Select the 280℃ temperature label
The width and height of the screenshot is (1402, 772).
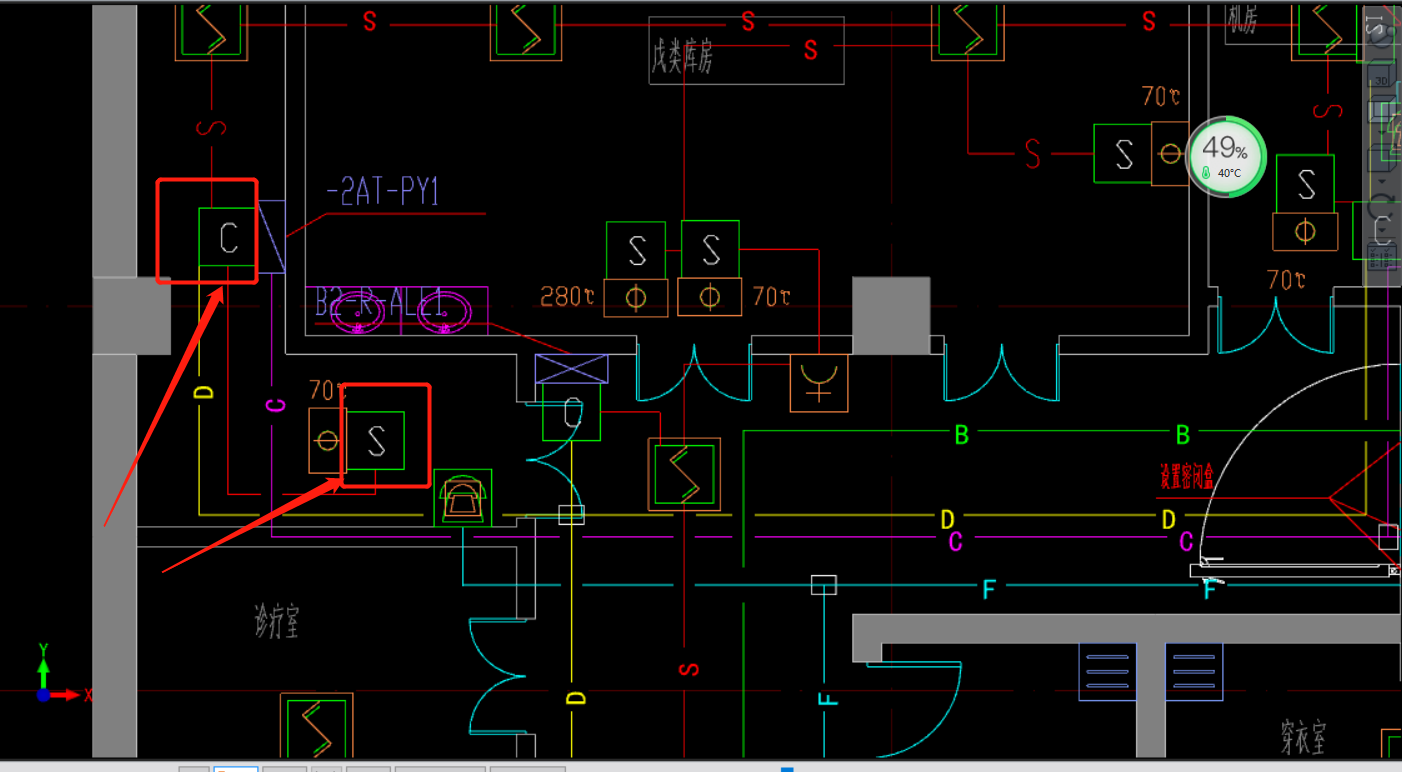(568, 297)
